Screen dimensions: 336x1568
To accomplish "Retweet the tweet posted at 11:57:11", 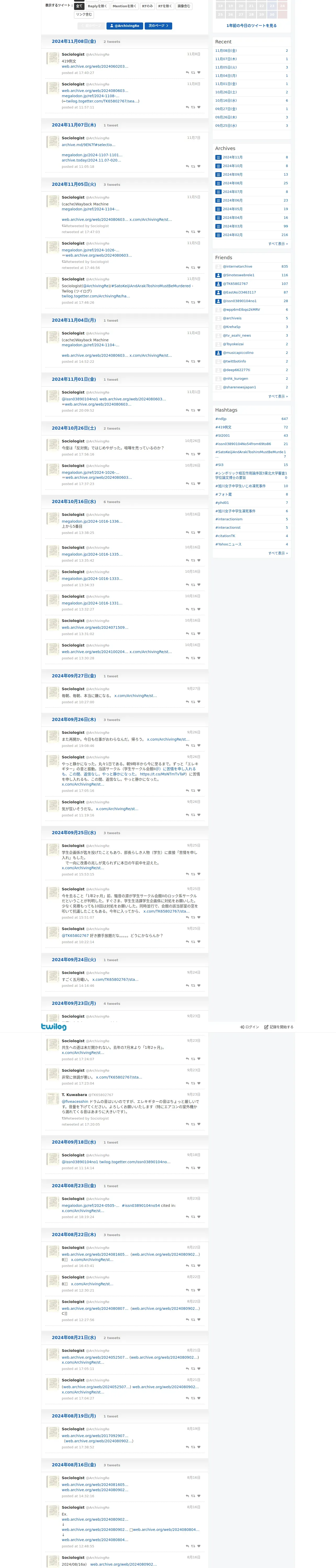I will pos(193,107).
